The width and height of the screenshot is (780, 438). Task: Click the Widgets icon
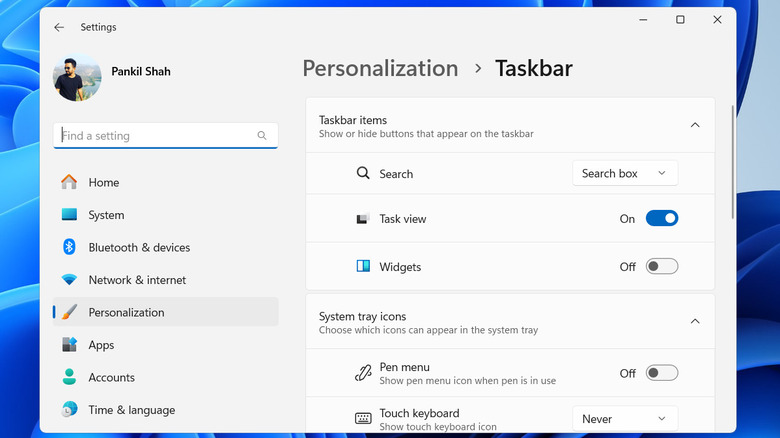coord(363,266)
